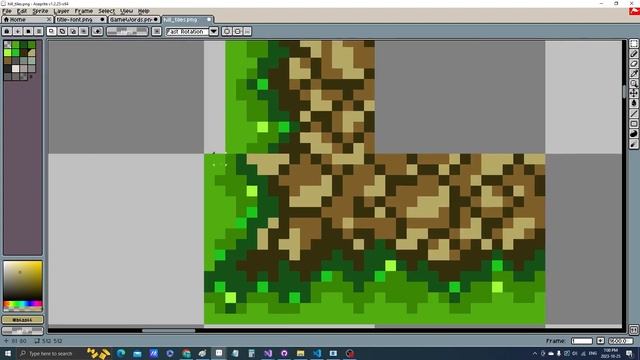Close the Home tab
Screen dimensions: 640x360
(x=49, y=19)
